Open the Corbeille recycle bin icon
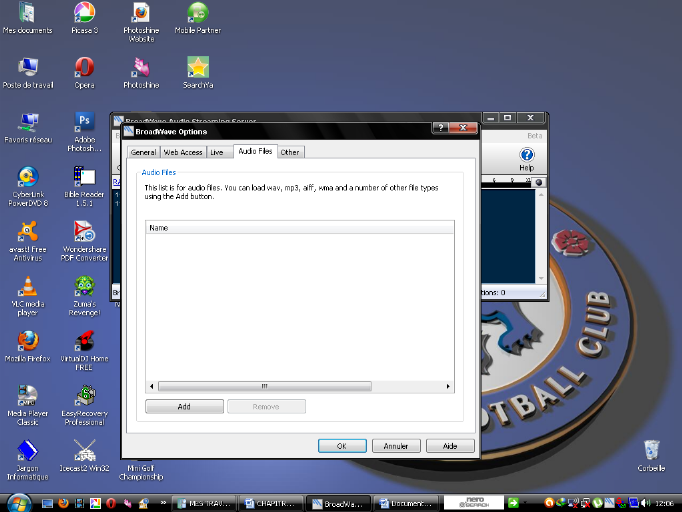 point(651,449)
